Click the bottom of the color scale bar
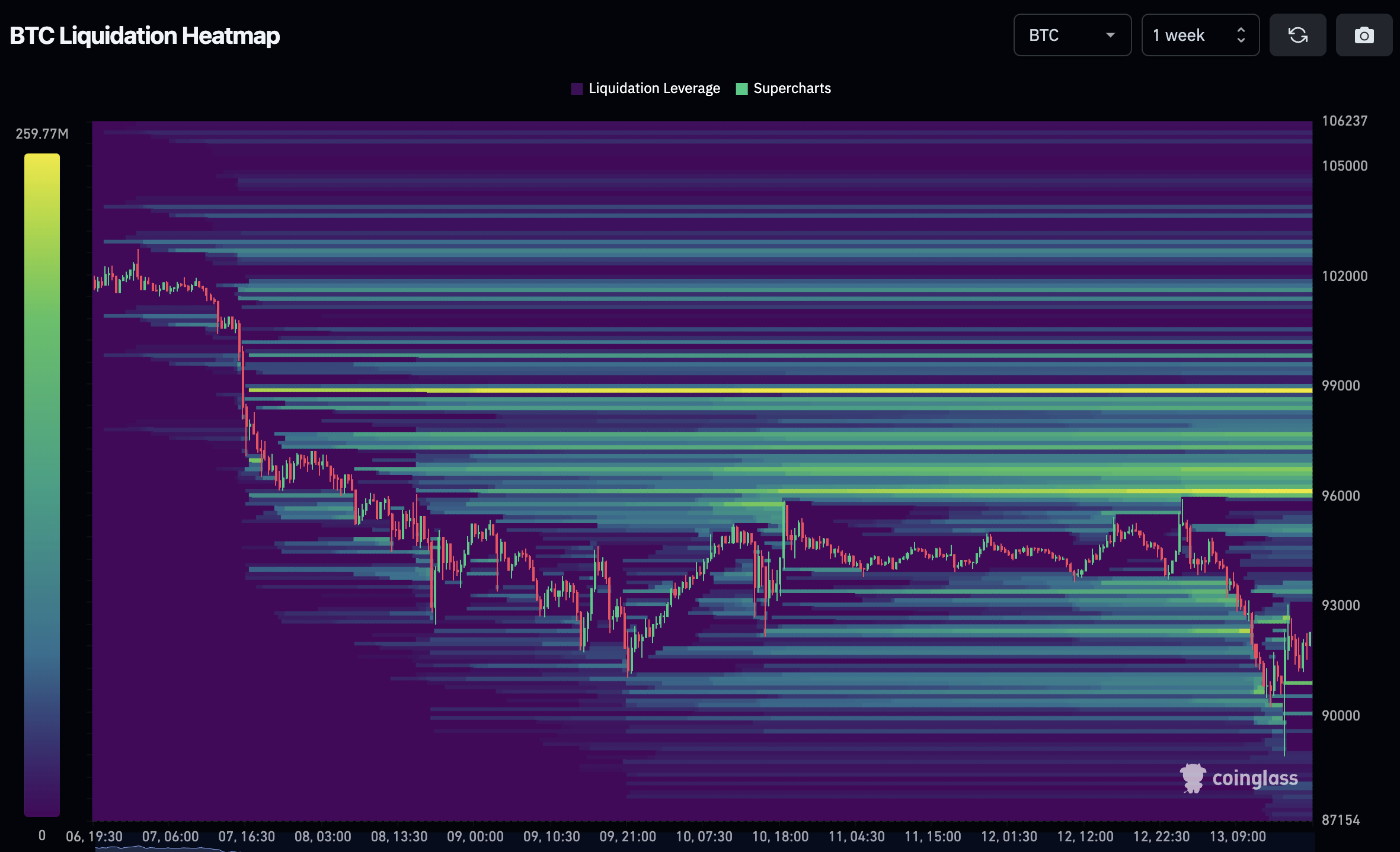The width and height of the screenshot is (1400, 852). [41, 813]
